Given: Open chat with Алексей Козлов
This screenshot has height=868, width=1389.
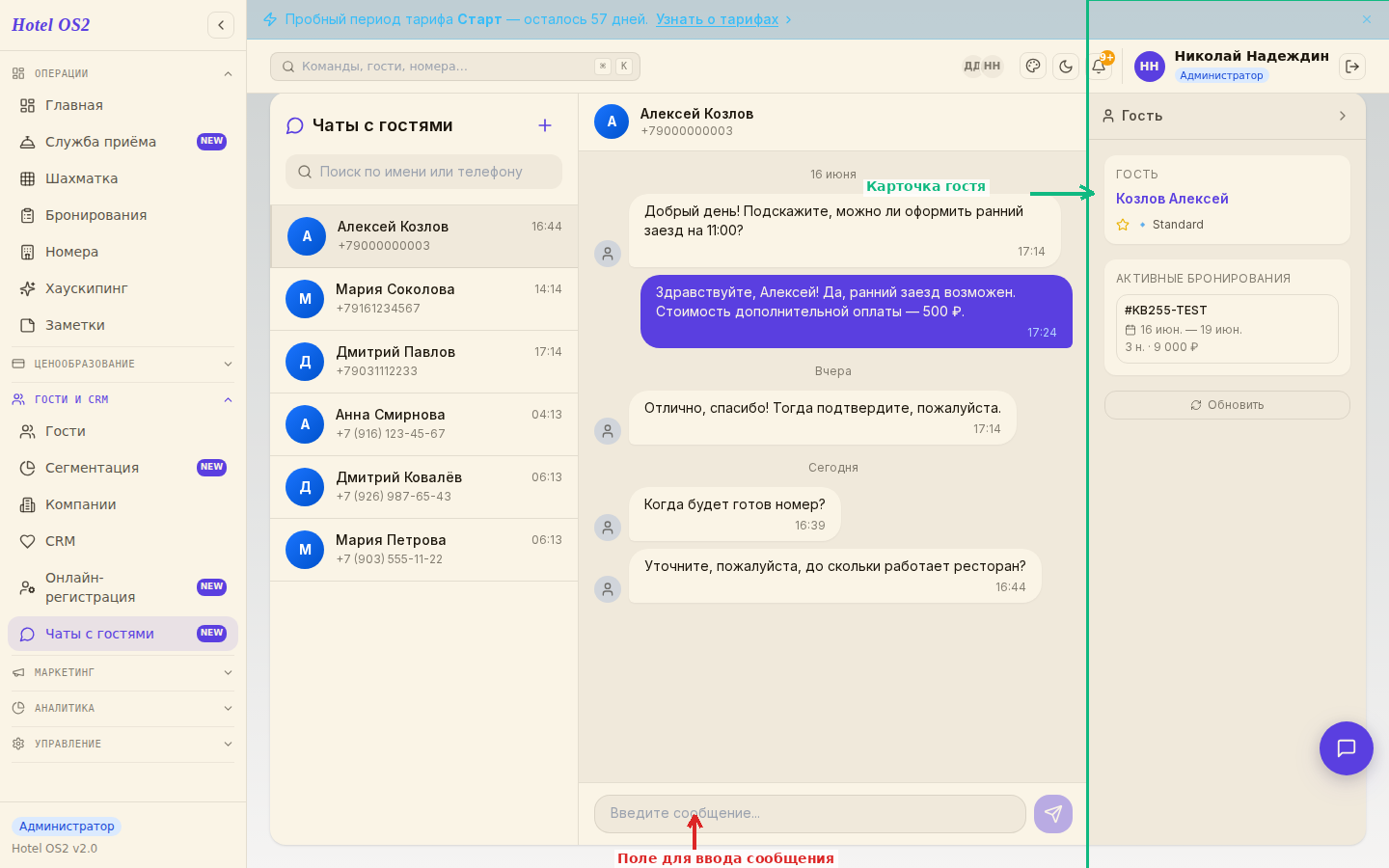Looking at the screenshot, I should (424, 236).
